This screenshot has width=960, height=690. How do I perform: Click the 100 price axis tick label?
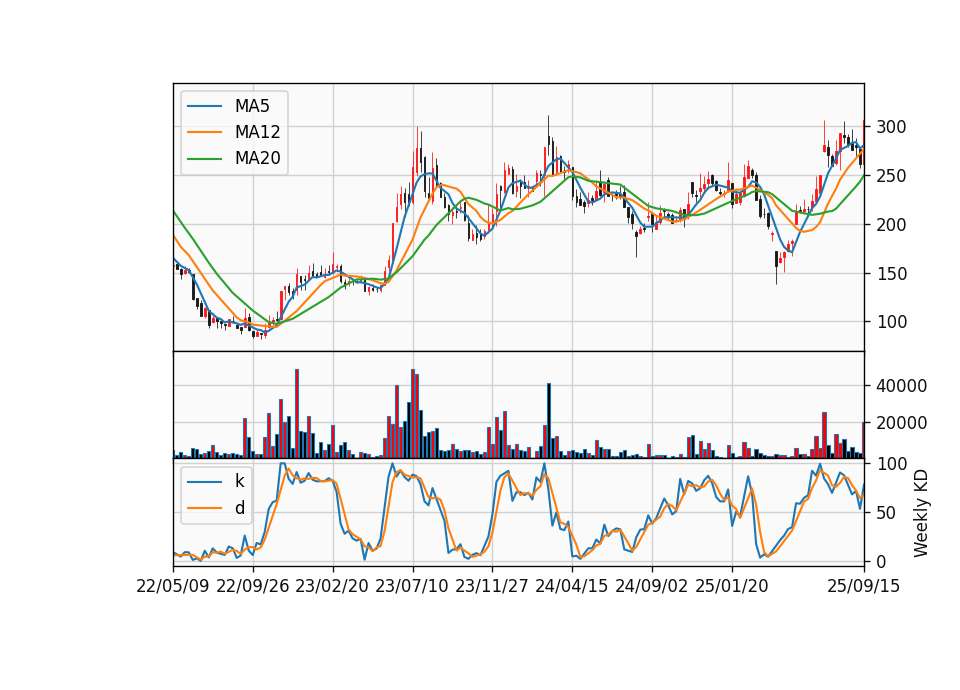point(891,322)
